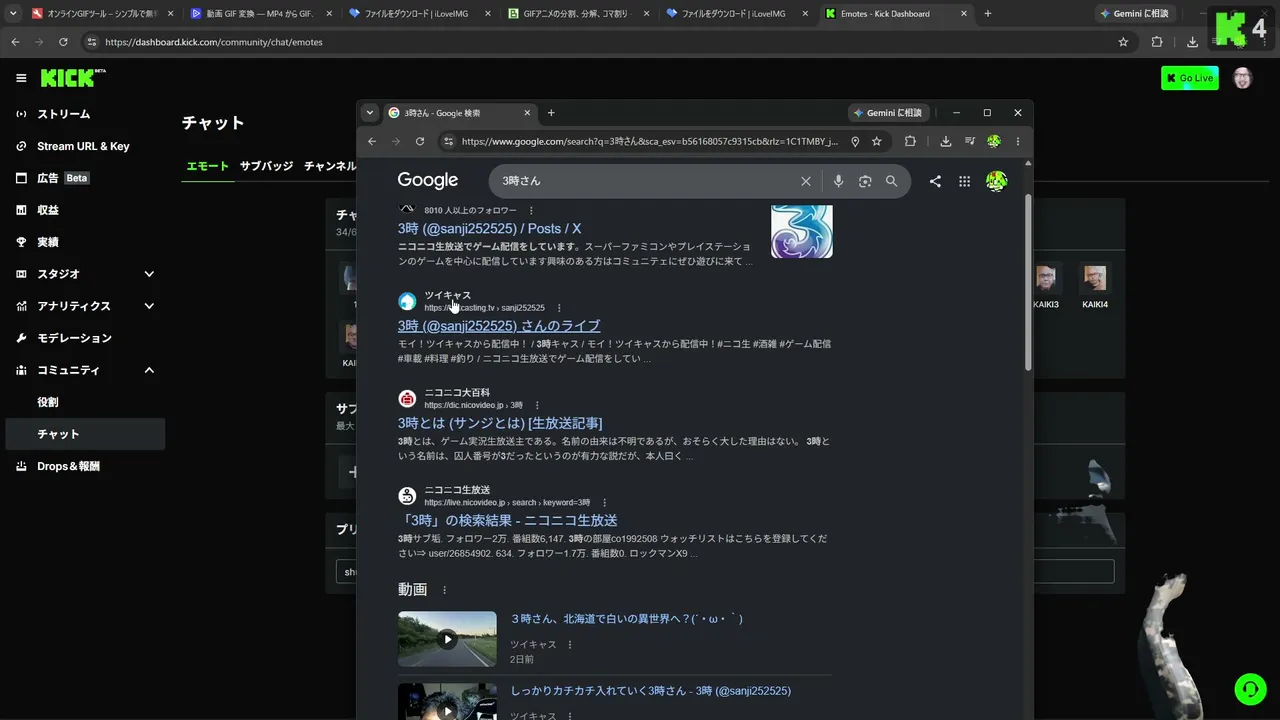Click the Google search magnifier icon
The image size is (1280, 720).
(x=891, y=181)
